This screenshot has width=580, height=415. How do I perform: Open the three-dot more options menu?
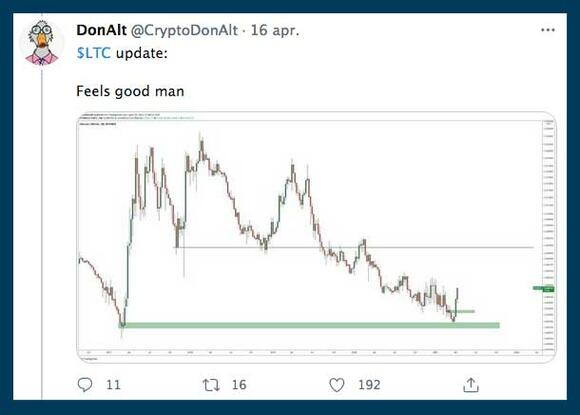coord(547,30)
